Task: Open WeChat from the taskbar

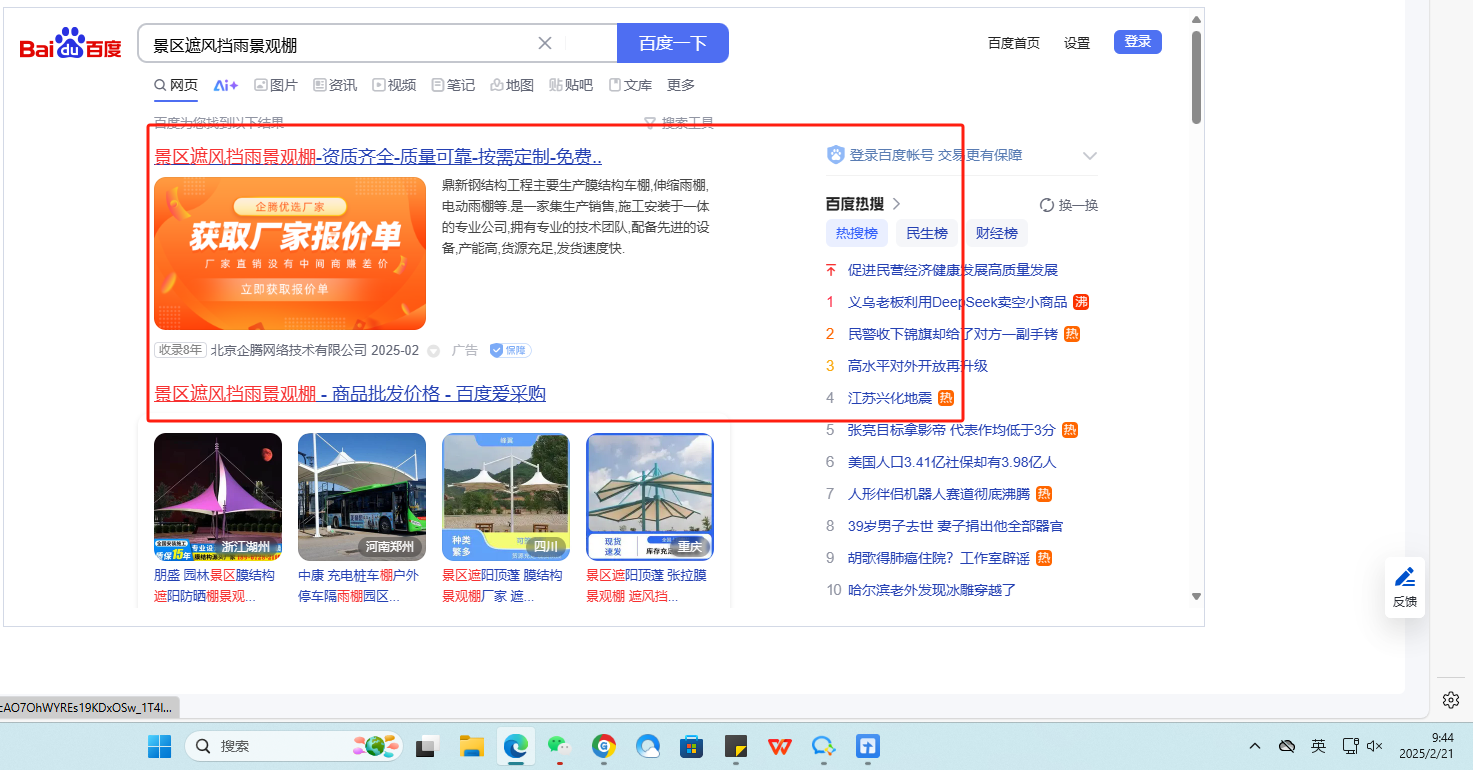Action: tap(559, 746)
